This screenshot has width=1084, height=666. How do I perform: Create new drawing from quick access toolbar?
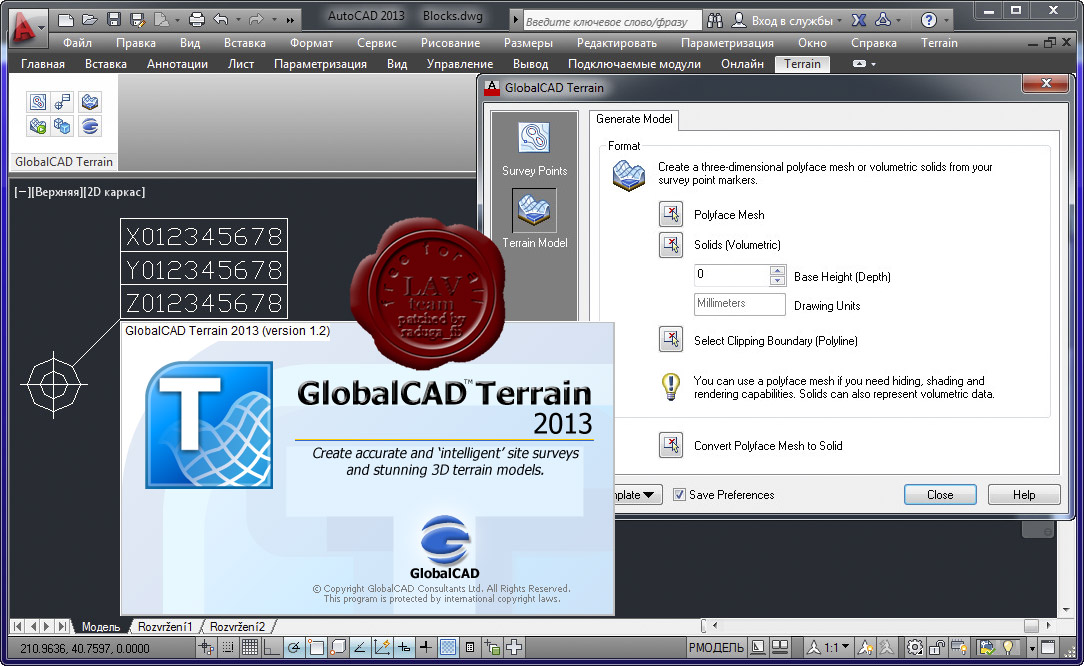[66, 19]
